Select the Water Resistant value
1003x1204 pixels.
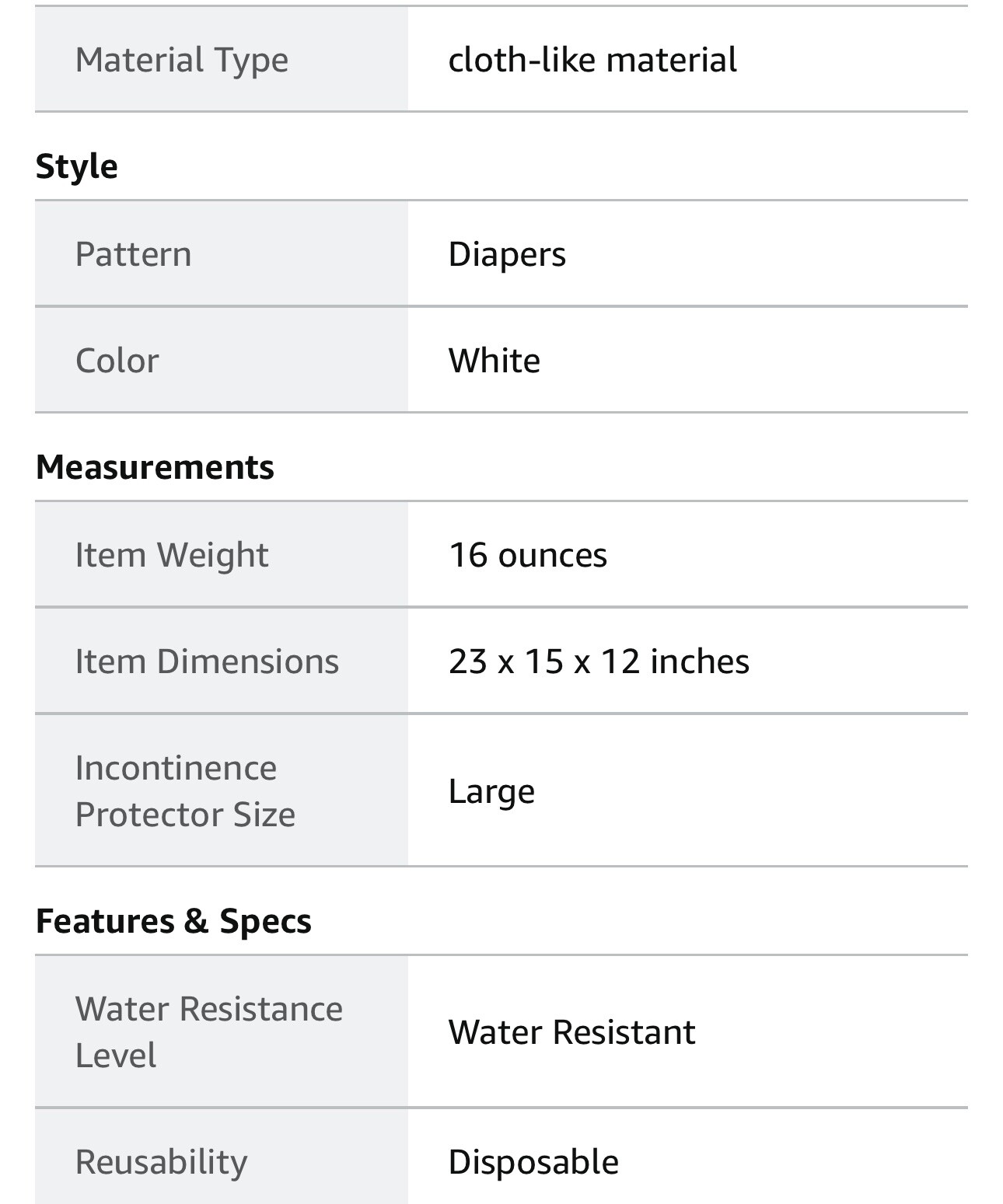tap(571, 1032)
